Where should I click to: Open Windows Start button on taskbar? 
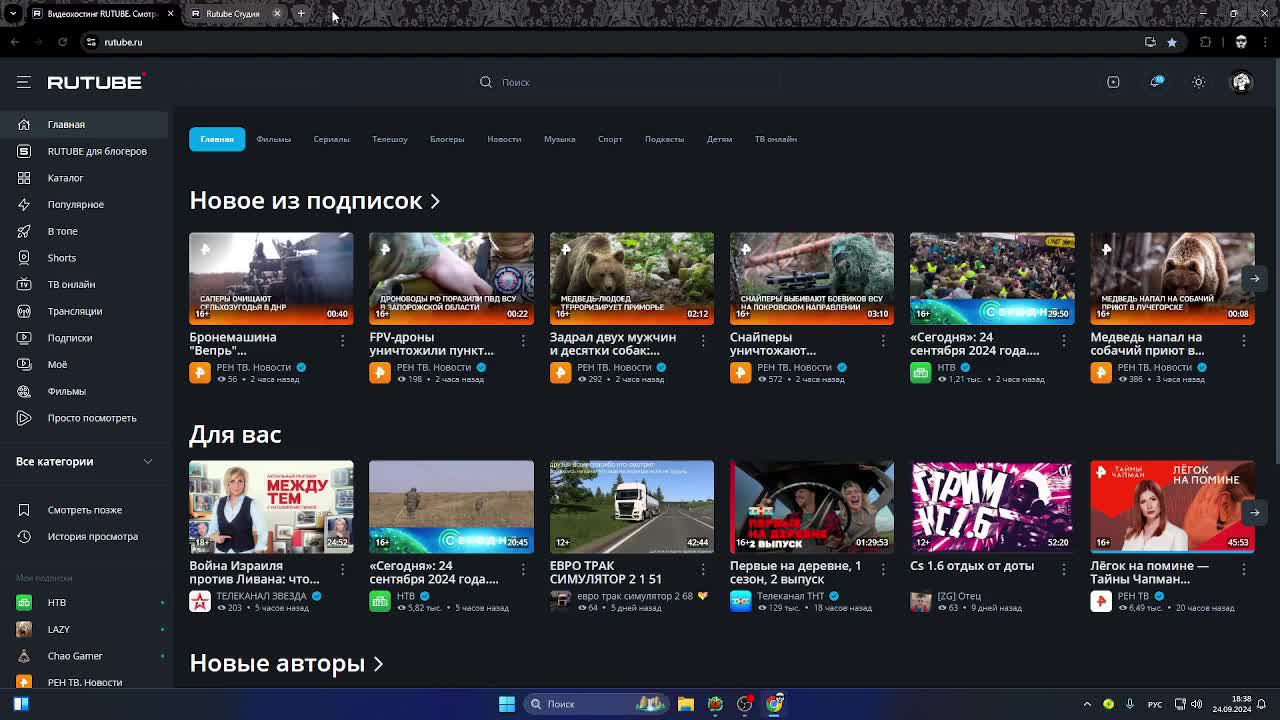point(507,704)
